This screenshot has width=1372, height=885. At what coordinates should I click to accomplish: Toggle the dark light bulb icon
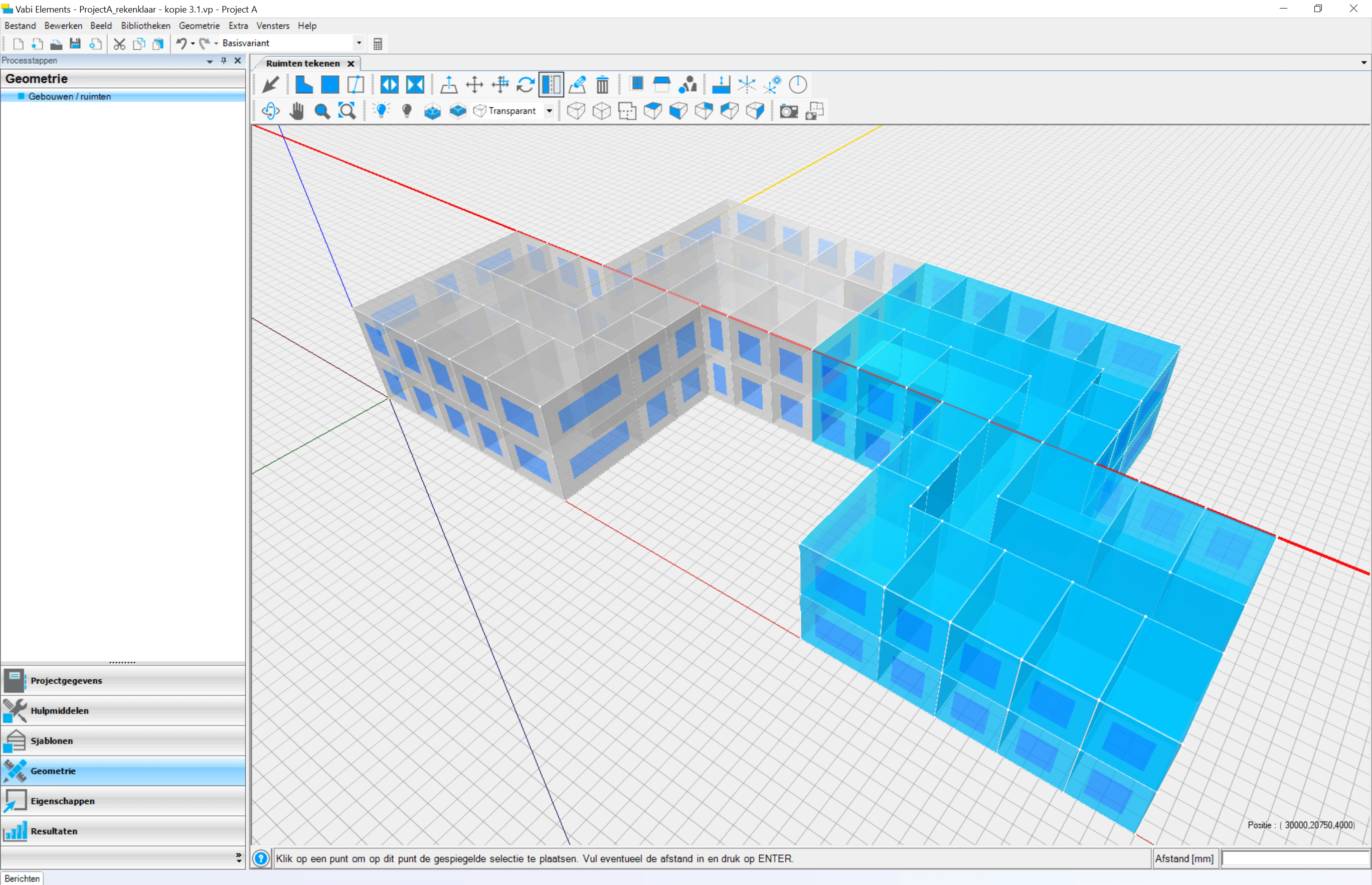tap(407, 111)
